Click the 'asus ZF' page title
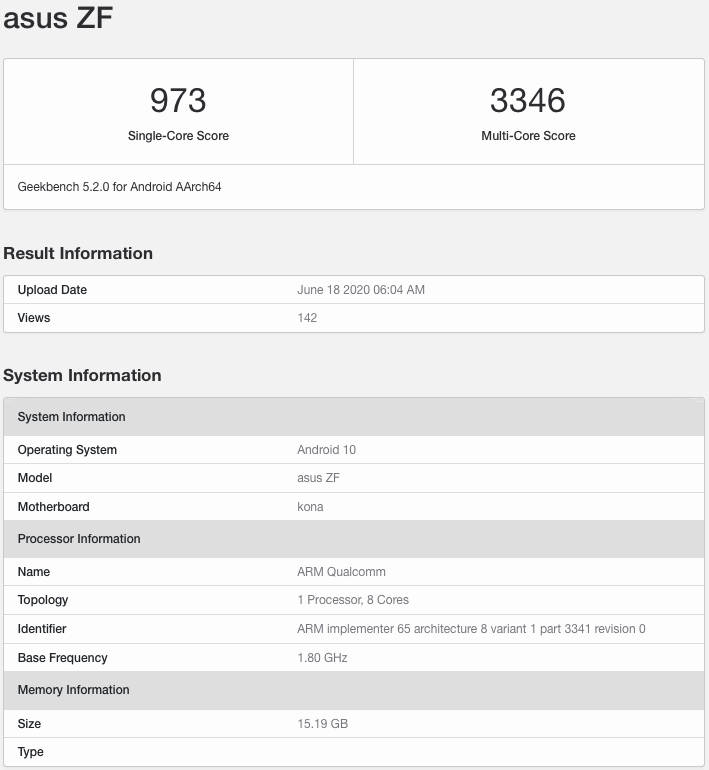709x770 pixels. [58, 18]
